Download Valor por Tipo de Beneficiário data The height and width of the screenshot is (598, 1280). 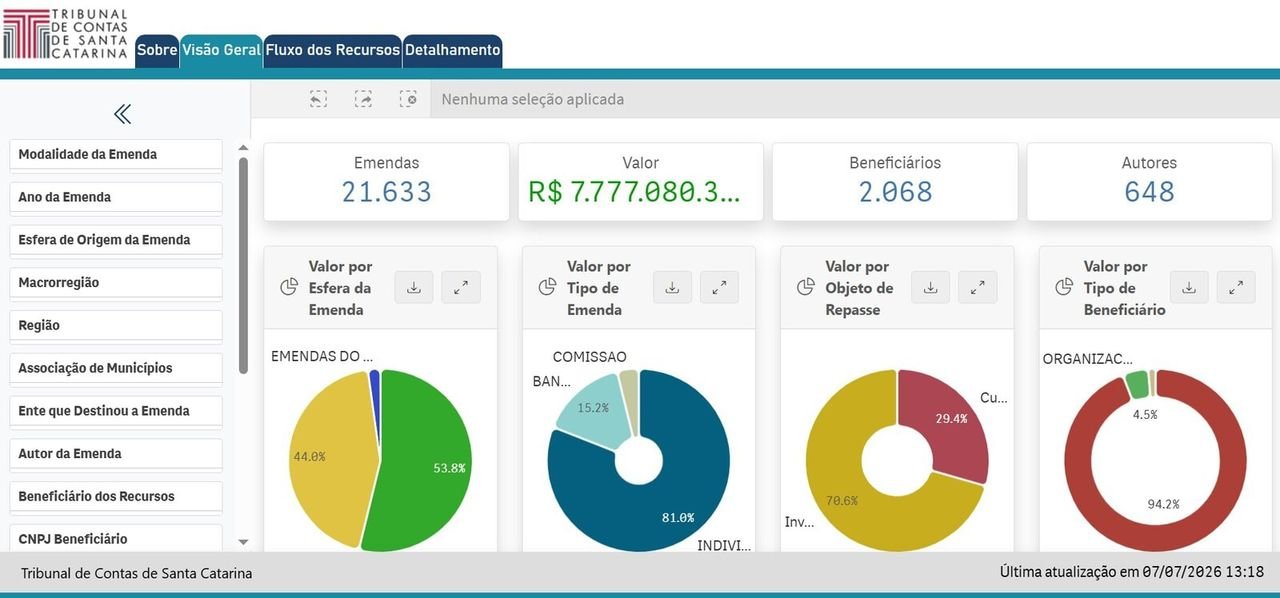1189,287
